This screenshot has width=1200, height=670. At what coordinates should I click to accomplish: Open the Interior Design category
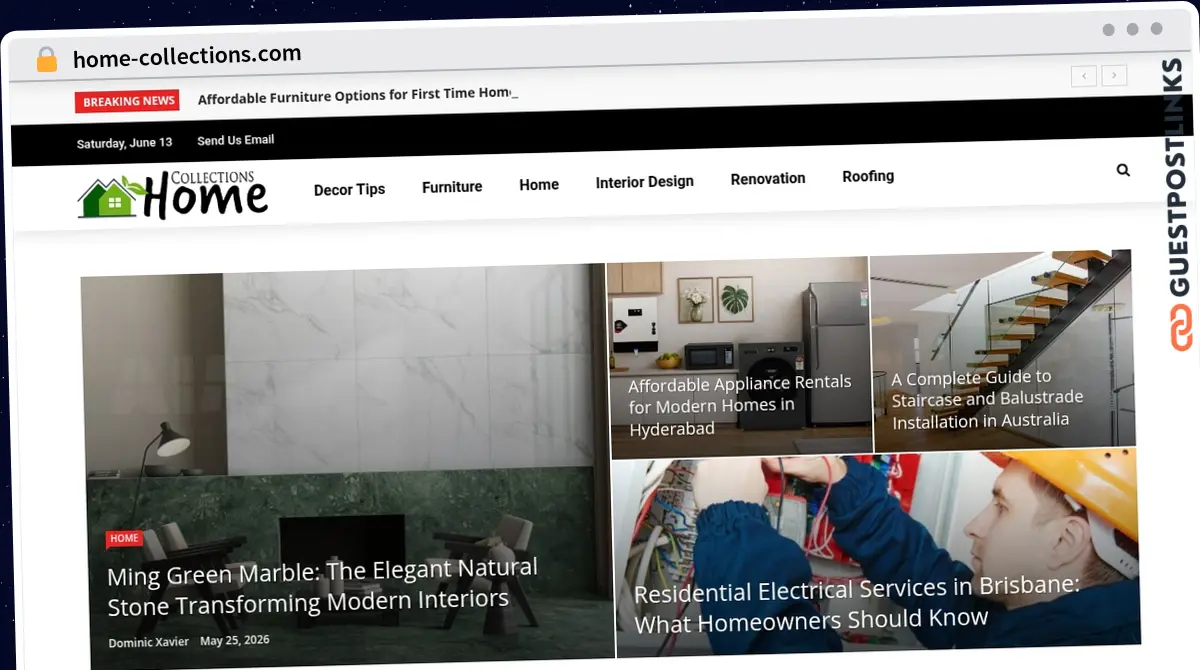click(644, 181)
